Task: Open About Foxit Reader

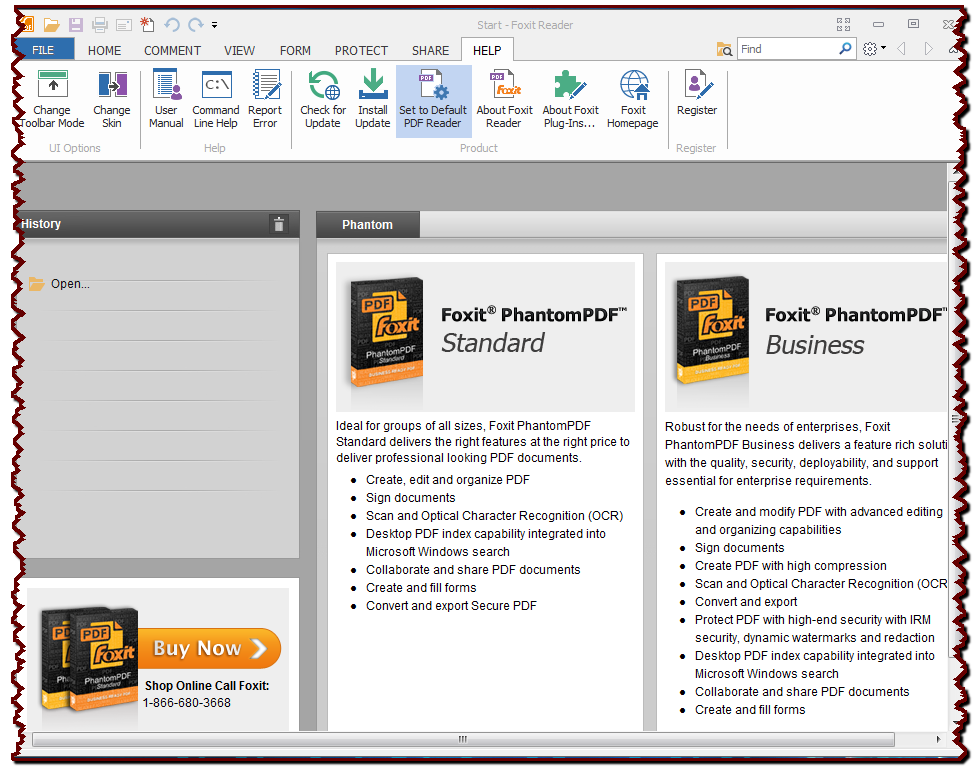Action: tap(504, 100)
